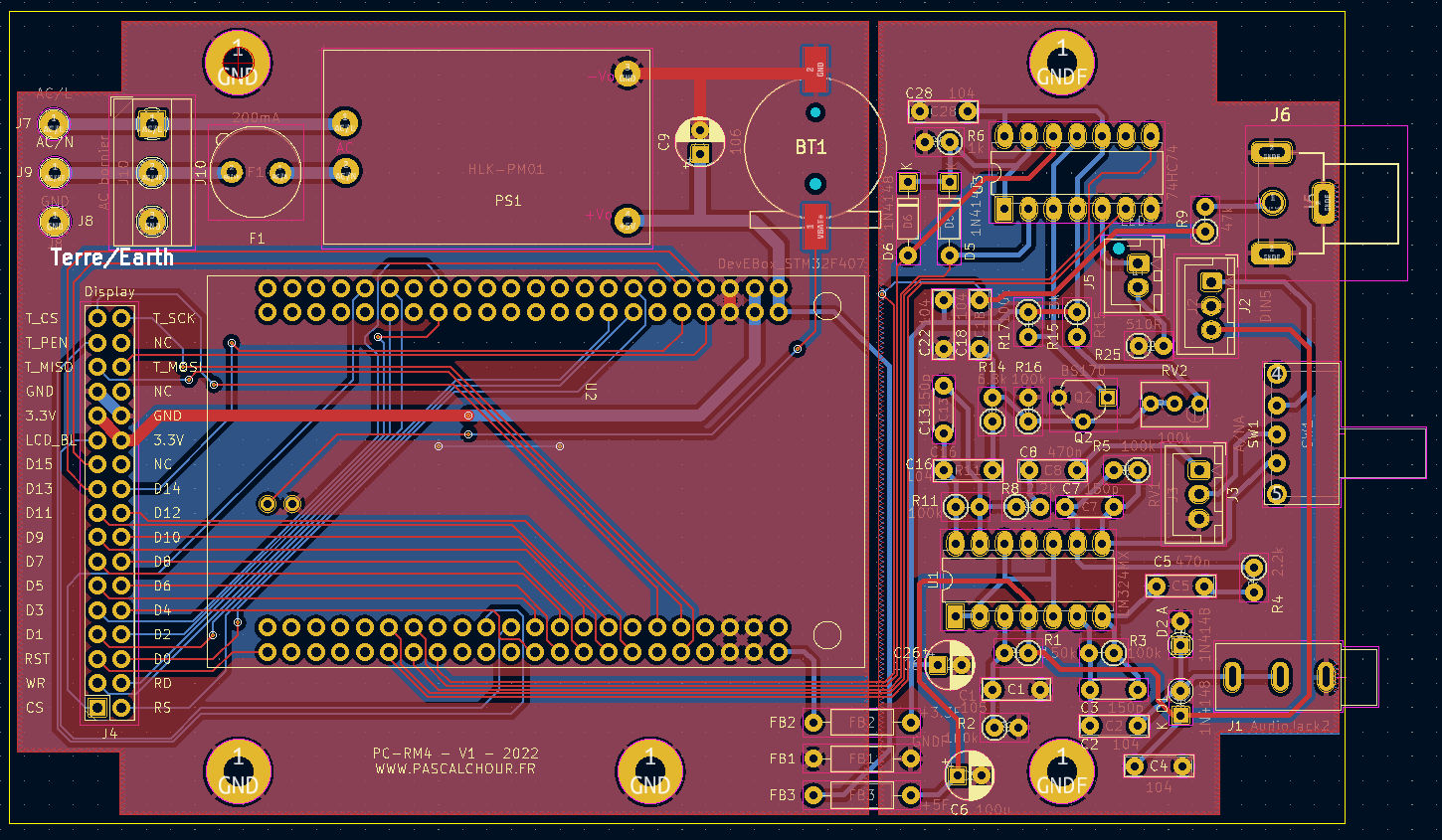Image resolution: width=1442 pixels, height=840 pixels.
Task: Select the C6 capacitor reference label
Action: (x=959, y=809)
